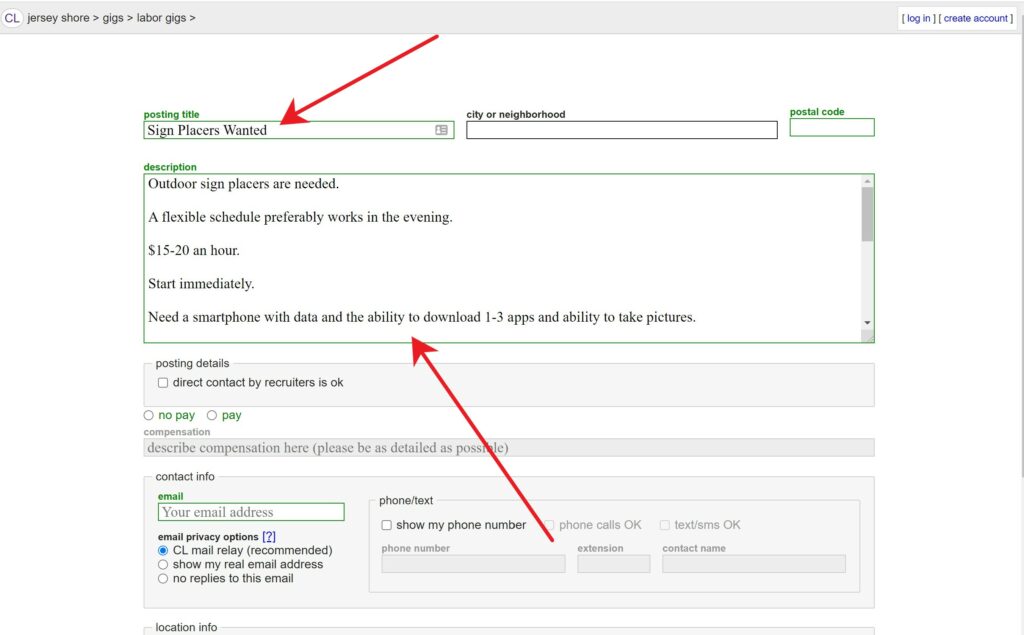Open the gigs breadcrumb link
The image size is (1024, 635).
[113, 18]
